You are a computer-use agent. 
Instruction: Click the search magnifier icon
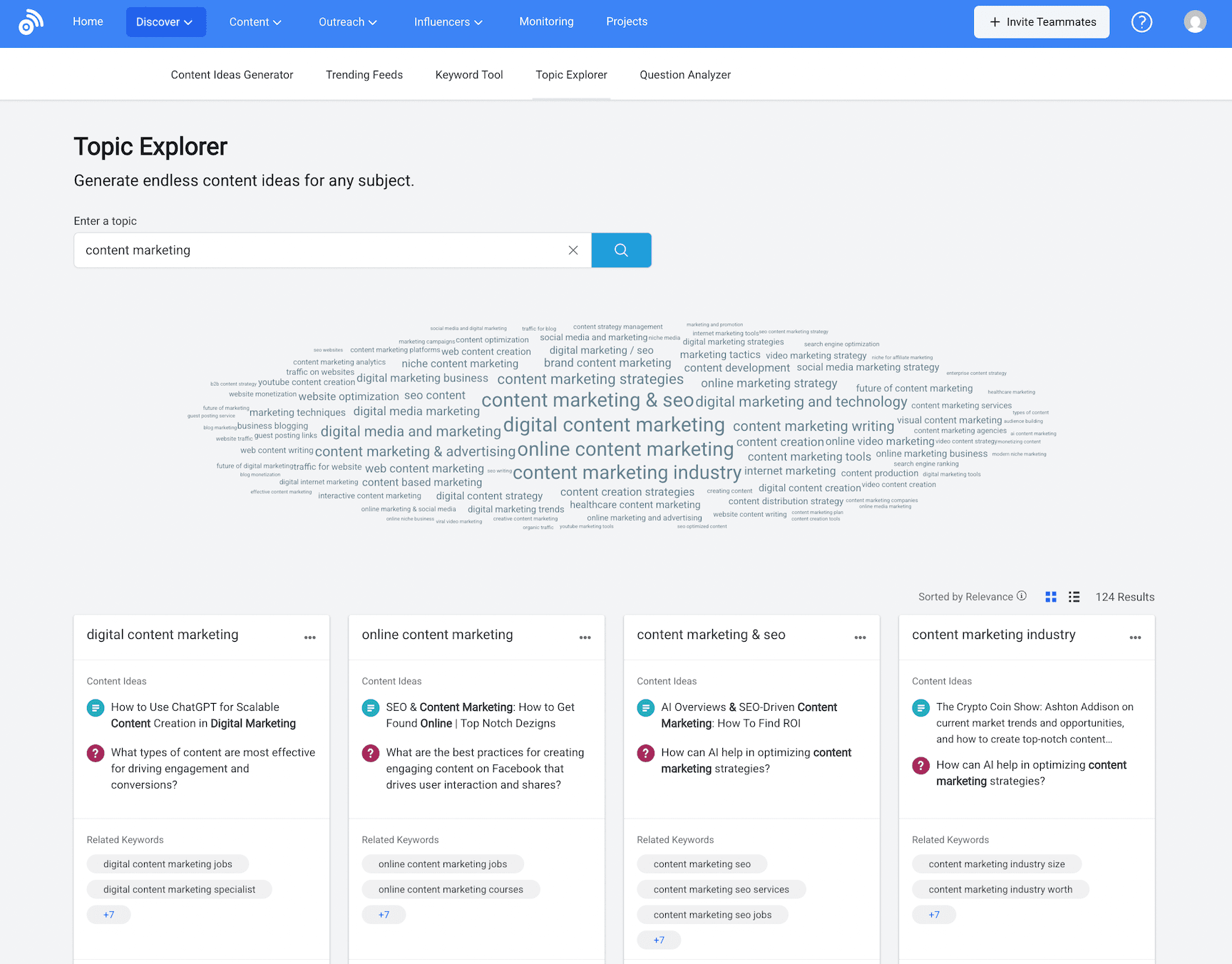coord(620,250)
